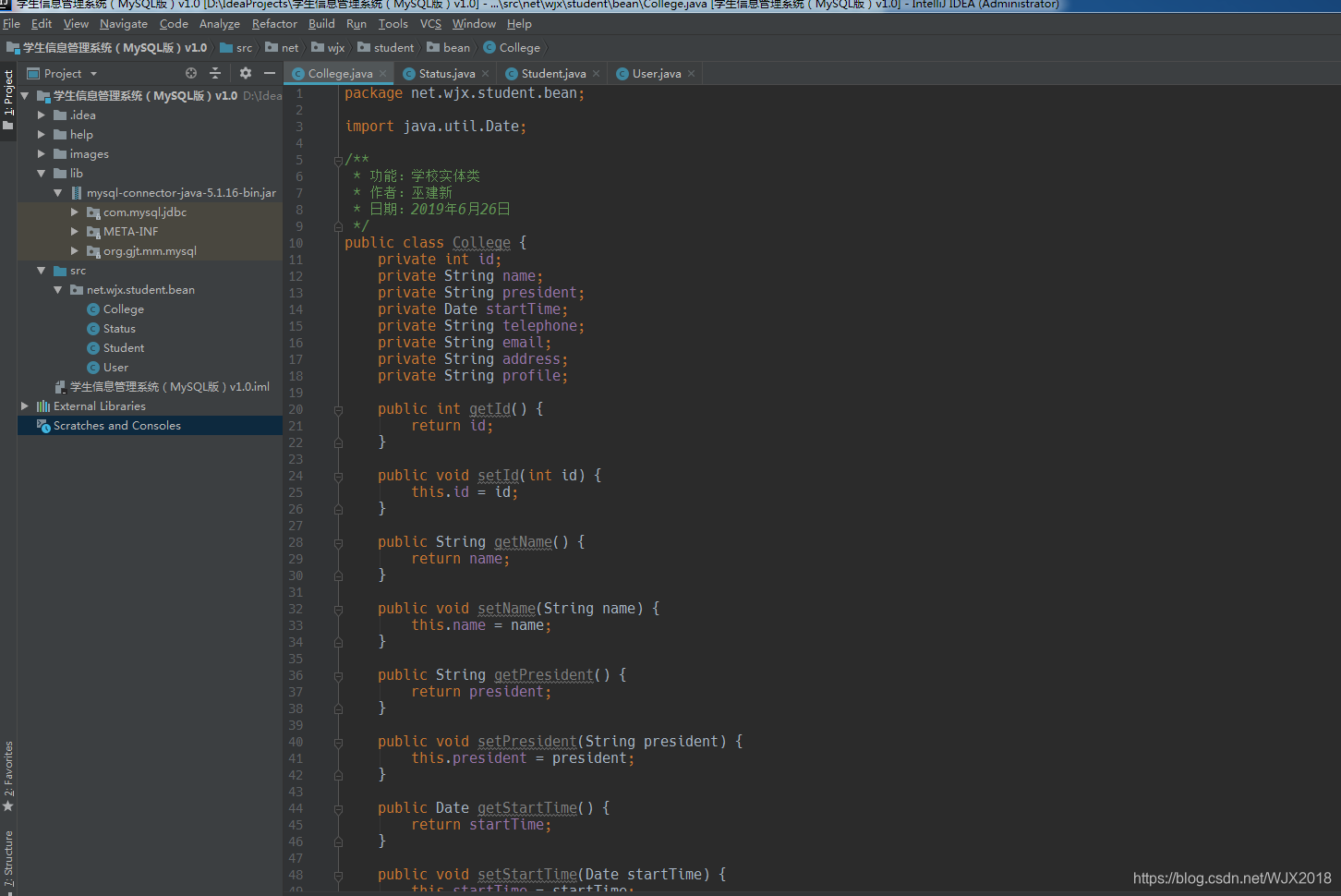Click the getPresident method name
Image resolution: width=1341 pixels, height=896 pixels.
pyautogui.click(x=544, y=675)
